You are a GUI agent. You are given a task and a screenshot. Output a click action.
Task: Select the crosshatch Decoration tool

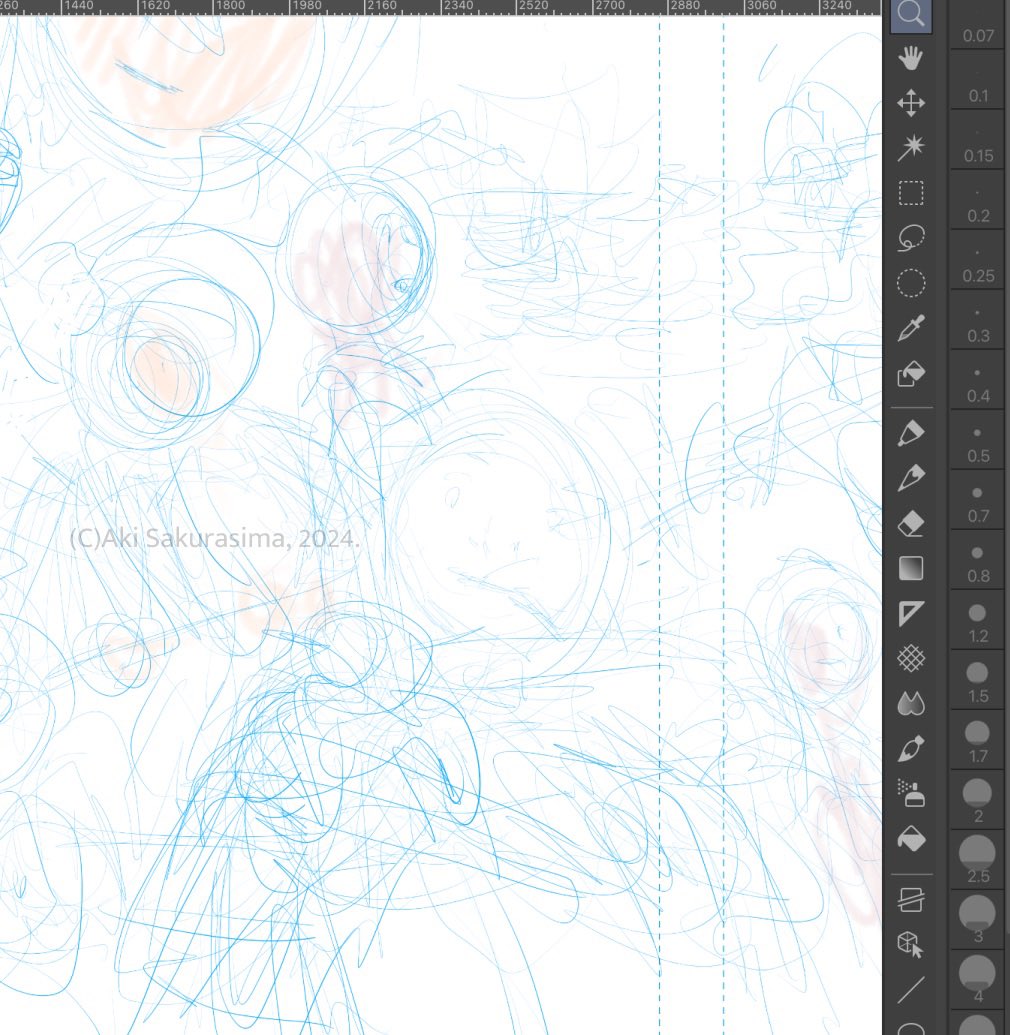pos(911,659)
